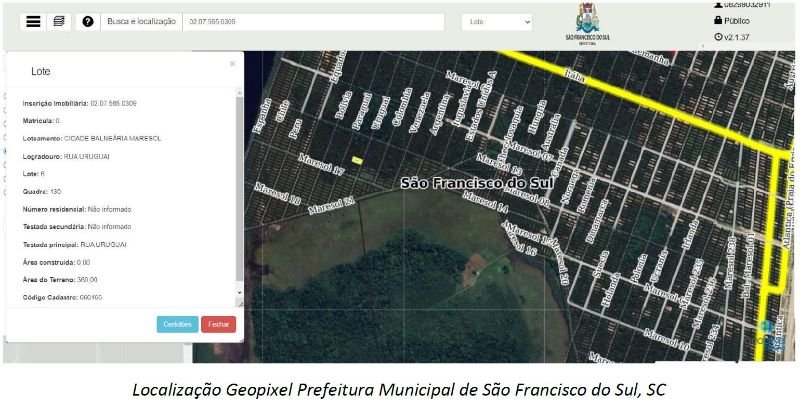The height and width of the screenshot is (407, 800).
Task: Click the scrollbar down arrow in Lote panel
Action: (240, 293)
